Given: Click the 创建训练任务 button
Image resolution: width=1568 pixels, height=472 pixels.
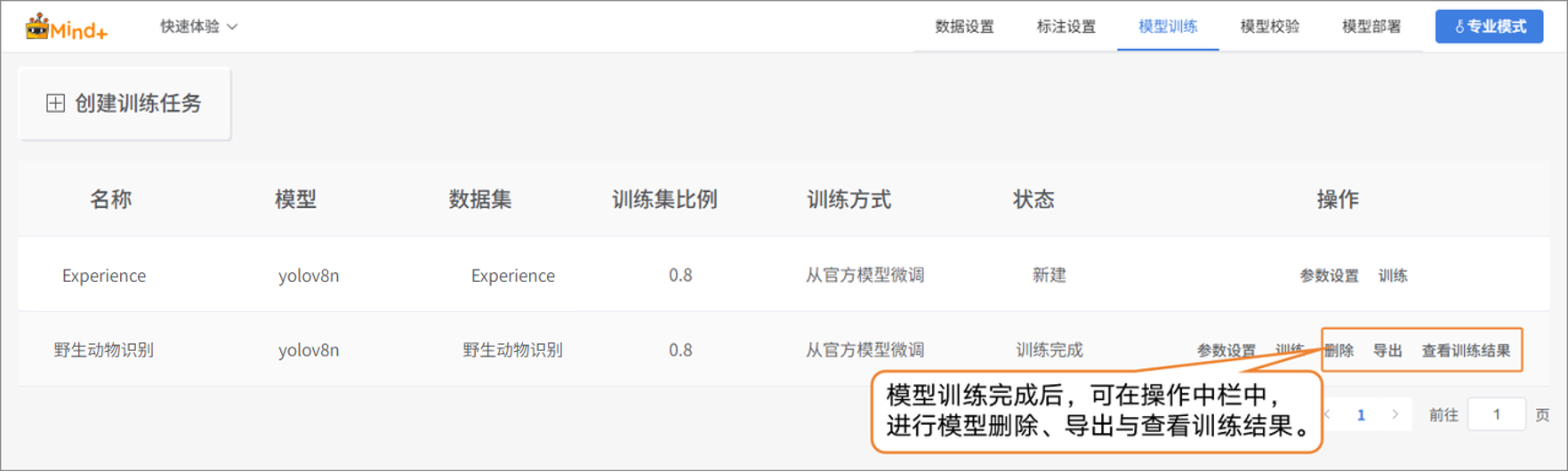Looking at the screenshot, I should tap(125, 103).
